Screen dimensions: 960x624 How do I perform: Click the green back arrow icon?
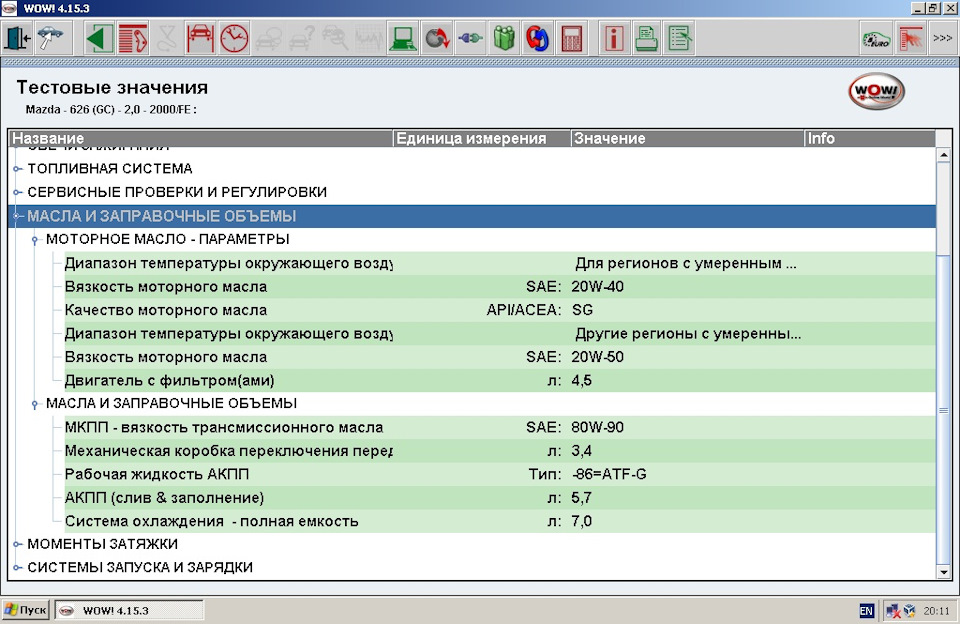99,39
